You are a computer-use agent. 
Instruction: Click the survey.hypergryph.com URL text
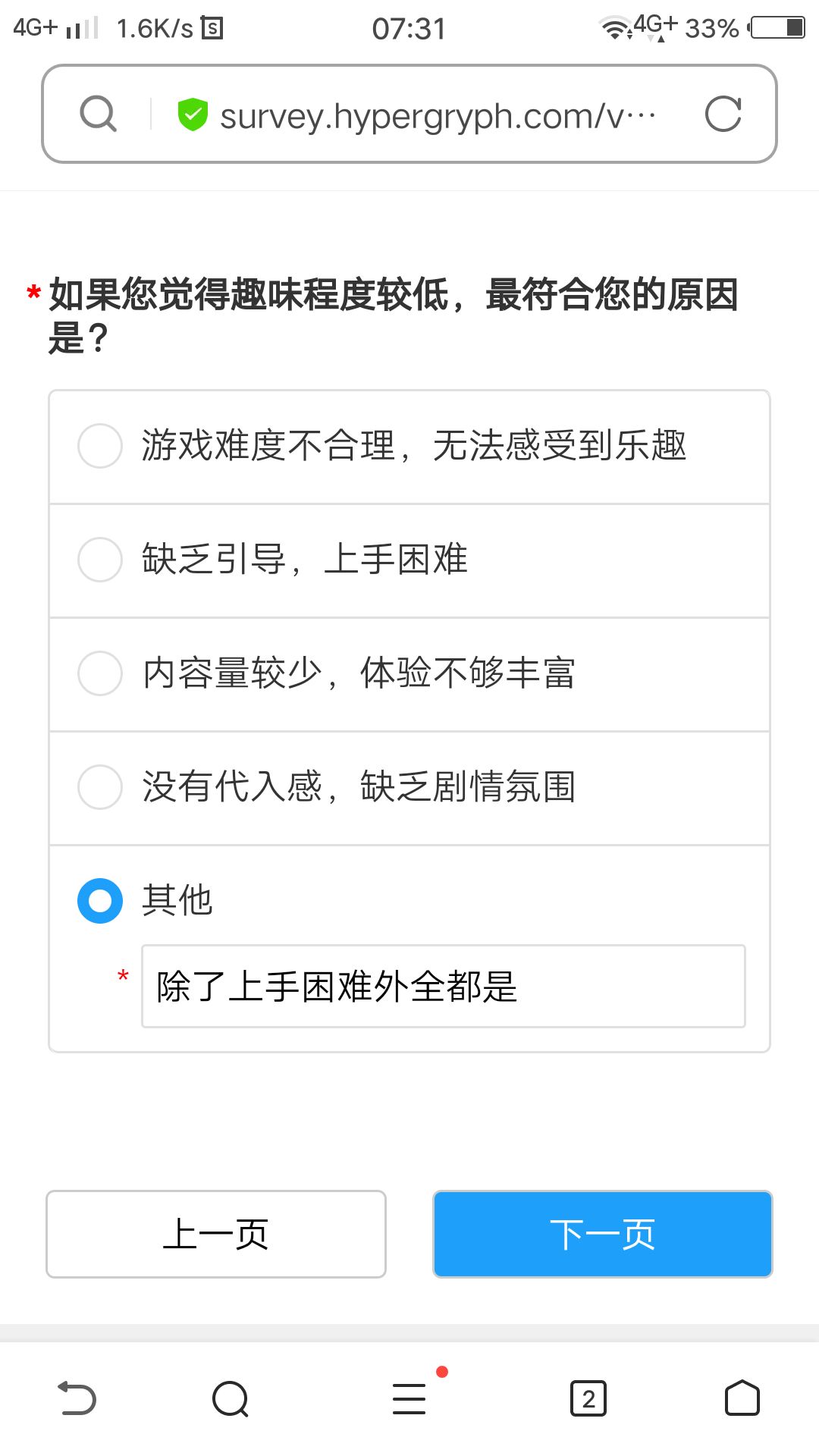pos(438,116)
